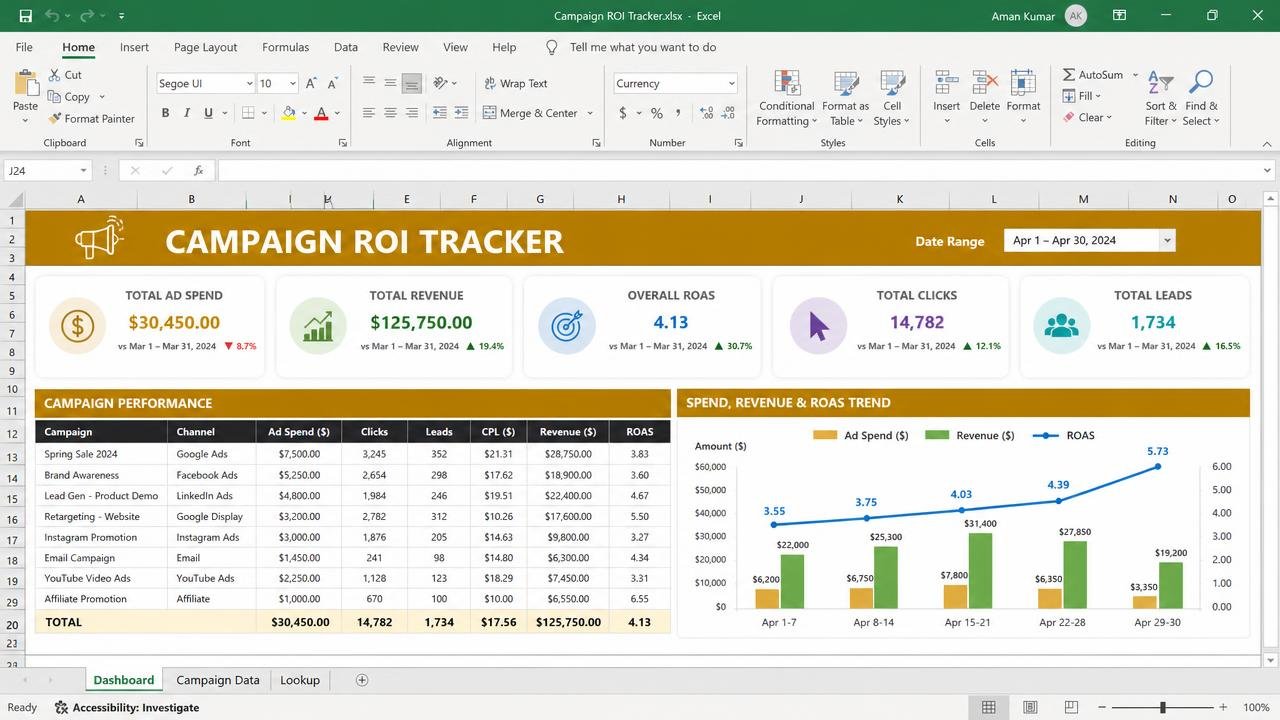Open Conditional Formatting
Screen dimensions: 1280x720
786,98
